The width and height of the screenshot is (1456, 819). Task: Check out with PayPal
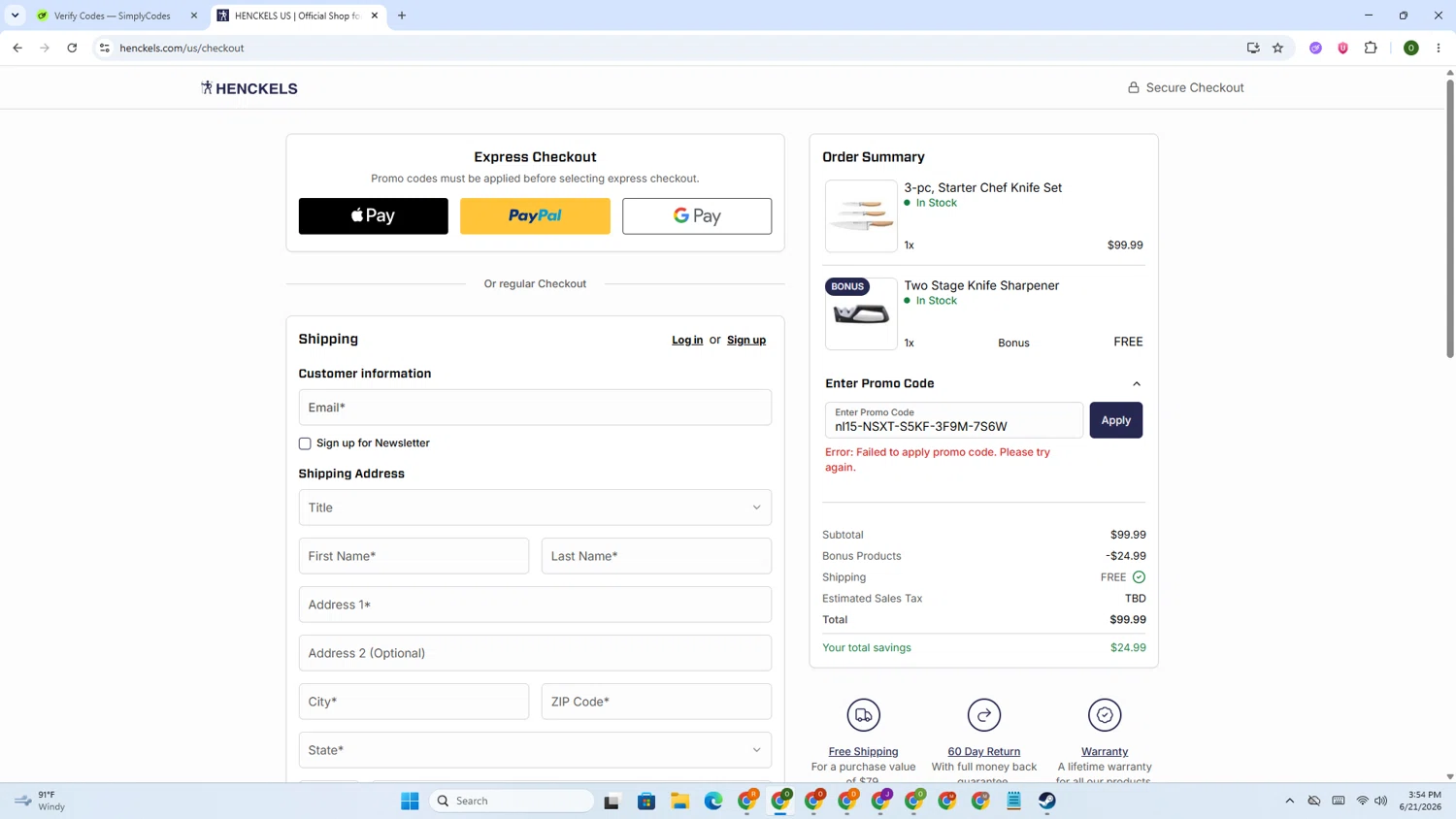[x=535, y=215]
